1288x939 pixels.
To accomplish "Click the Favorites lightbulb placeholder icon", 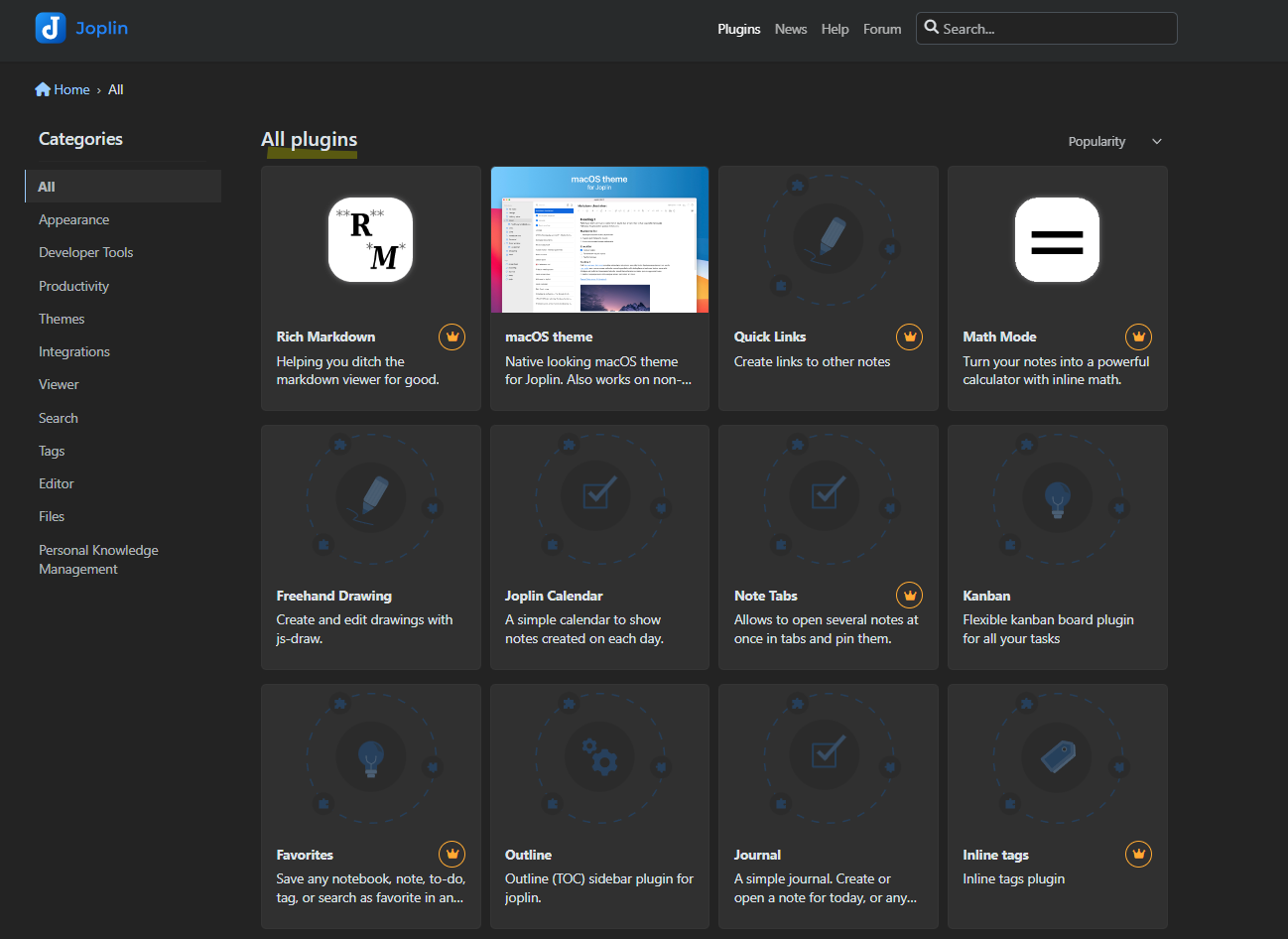I will 371,756.
